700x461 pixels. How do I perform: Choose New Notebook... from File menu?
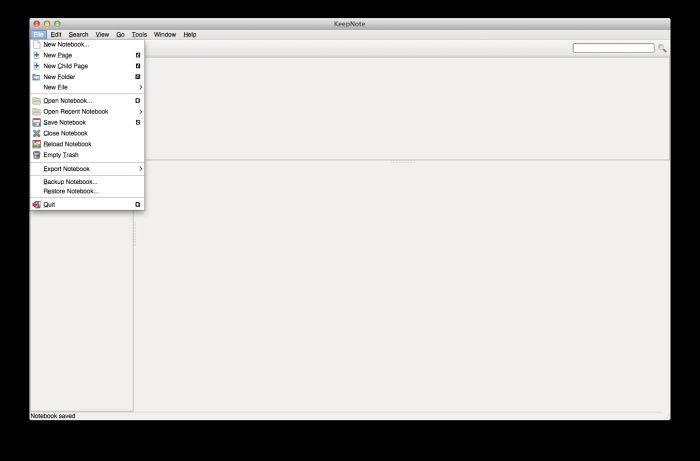87,45
